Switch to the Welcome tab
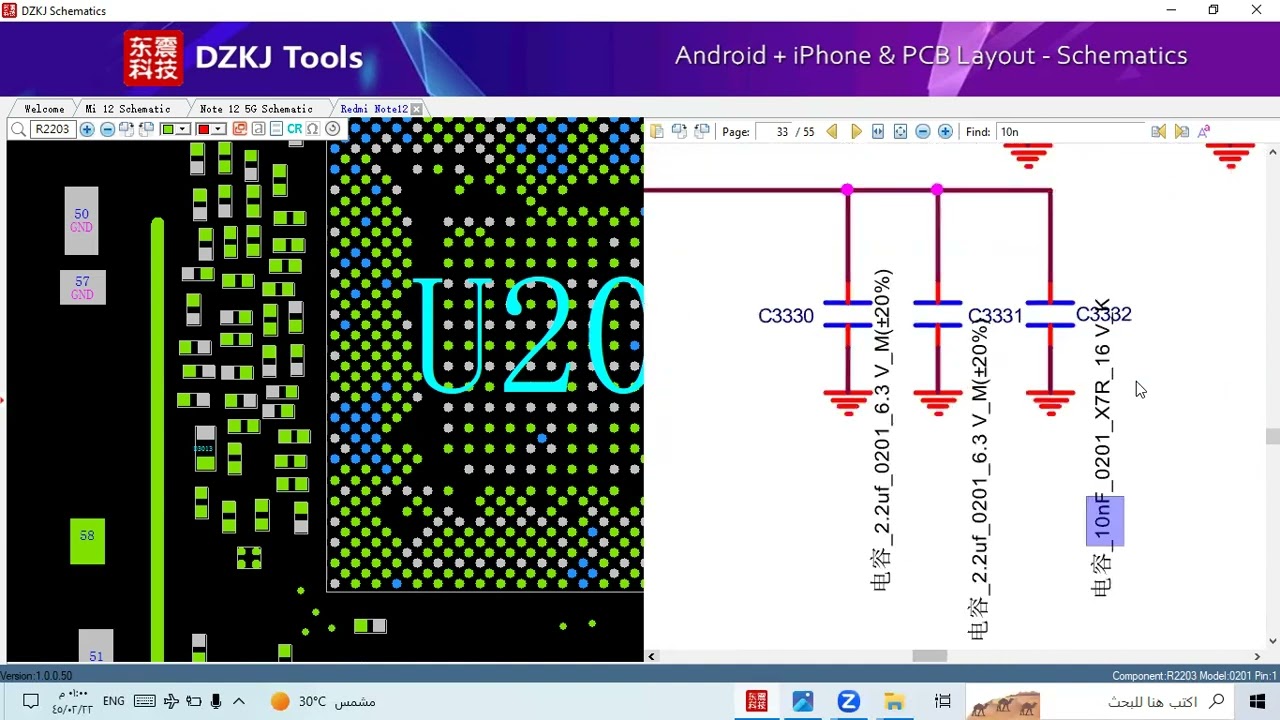 pyautogui.click(x=44, y=108)
